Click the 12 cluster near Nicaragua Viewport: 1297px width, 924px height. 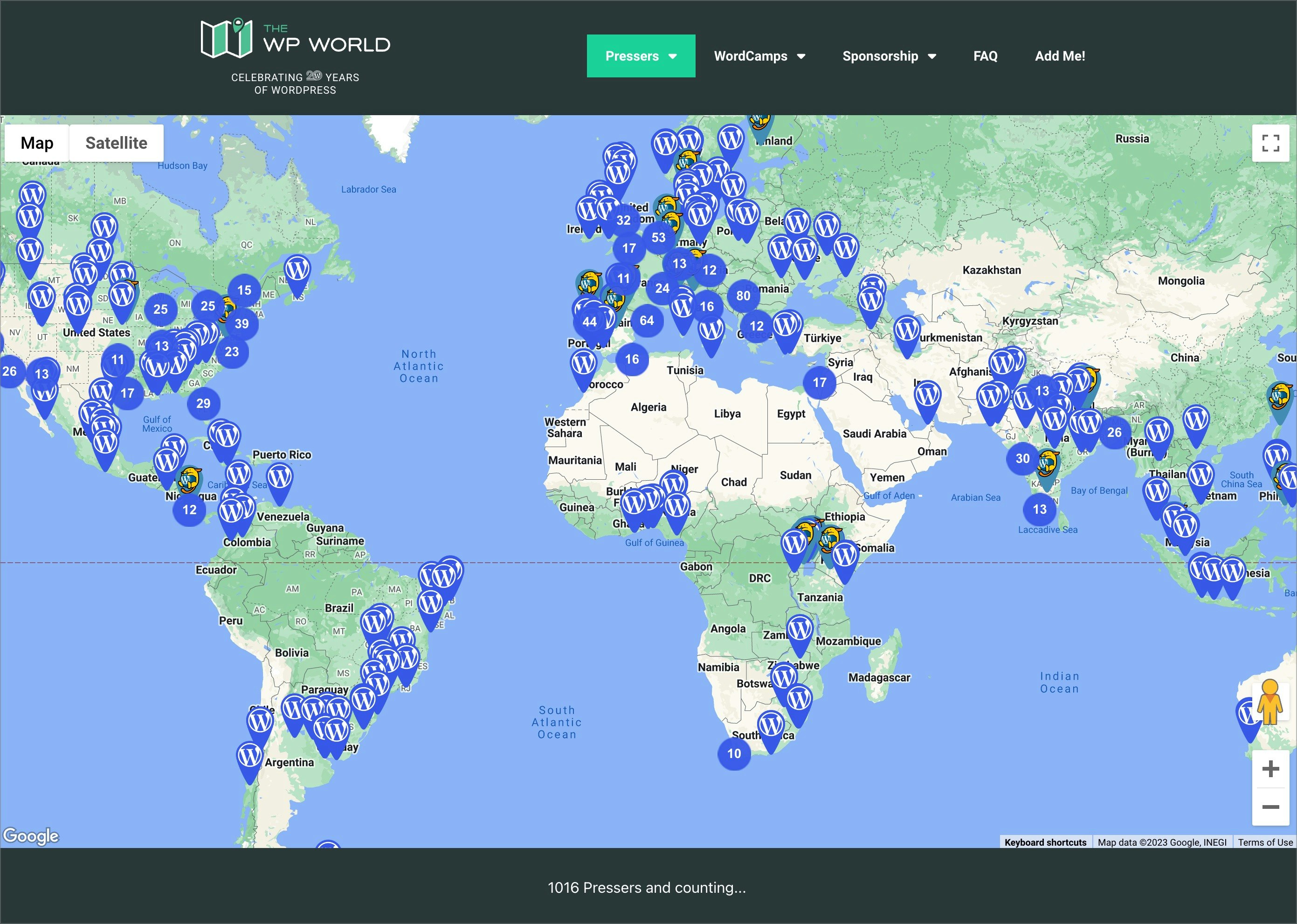click(189, 510)
